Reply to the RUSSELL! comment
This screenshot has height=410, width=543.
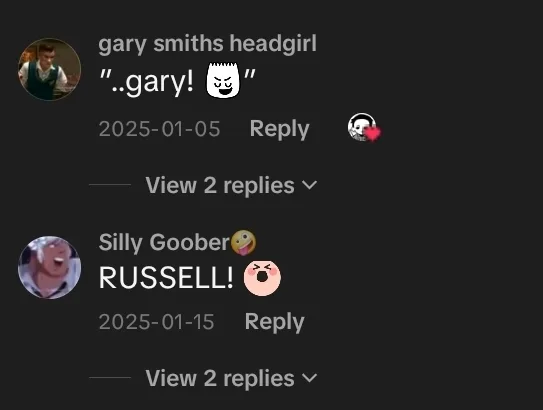[x=275, y=322]
